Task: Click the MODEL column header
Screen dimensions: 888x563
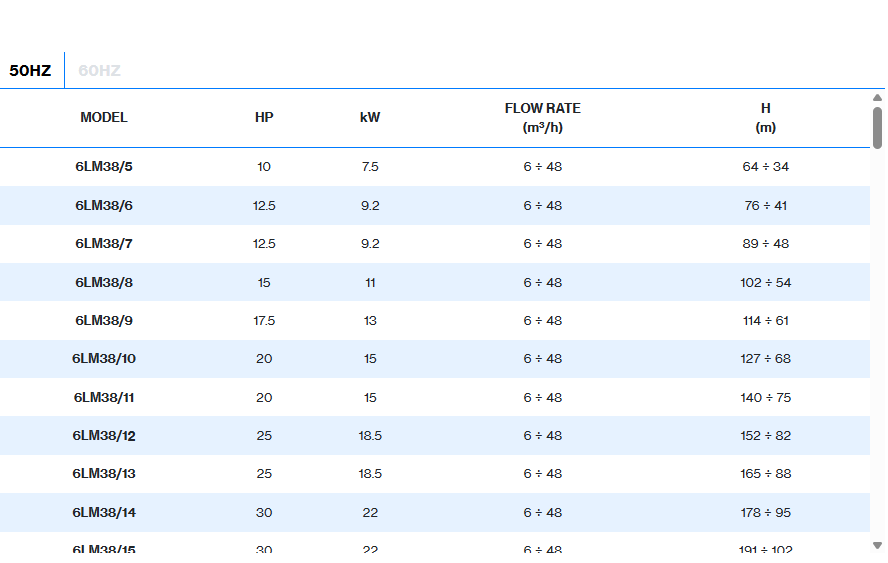Action: 104,118
